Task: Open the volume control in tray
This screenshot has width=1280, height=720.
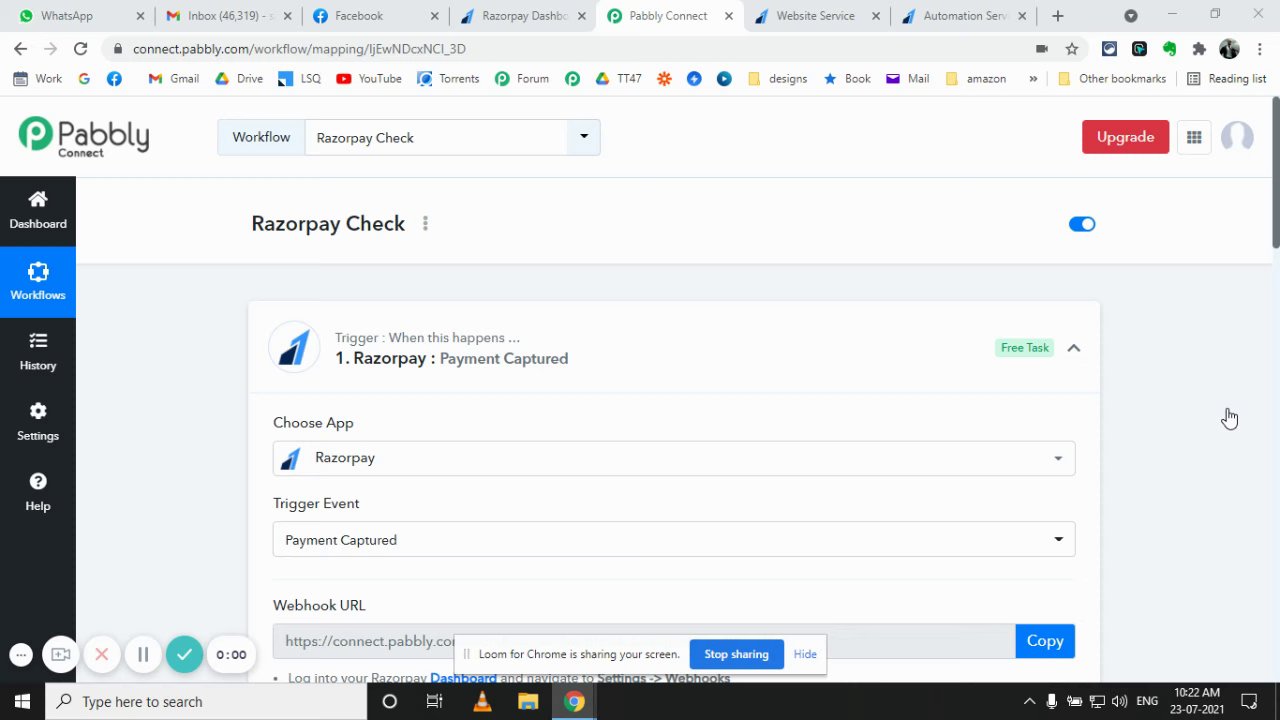Action: tap(1119, 701)
